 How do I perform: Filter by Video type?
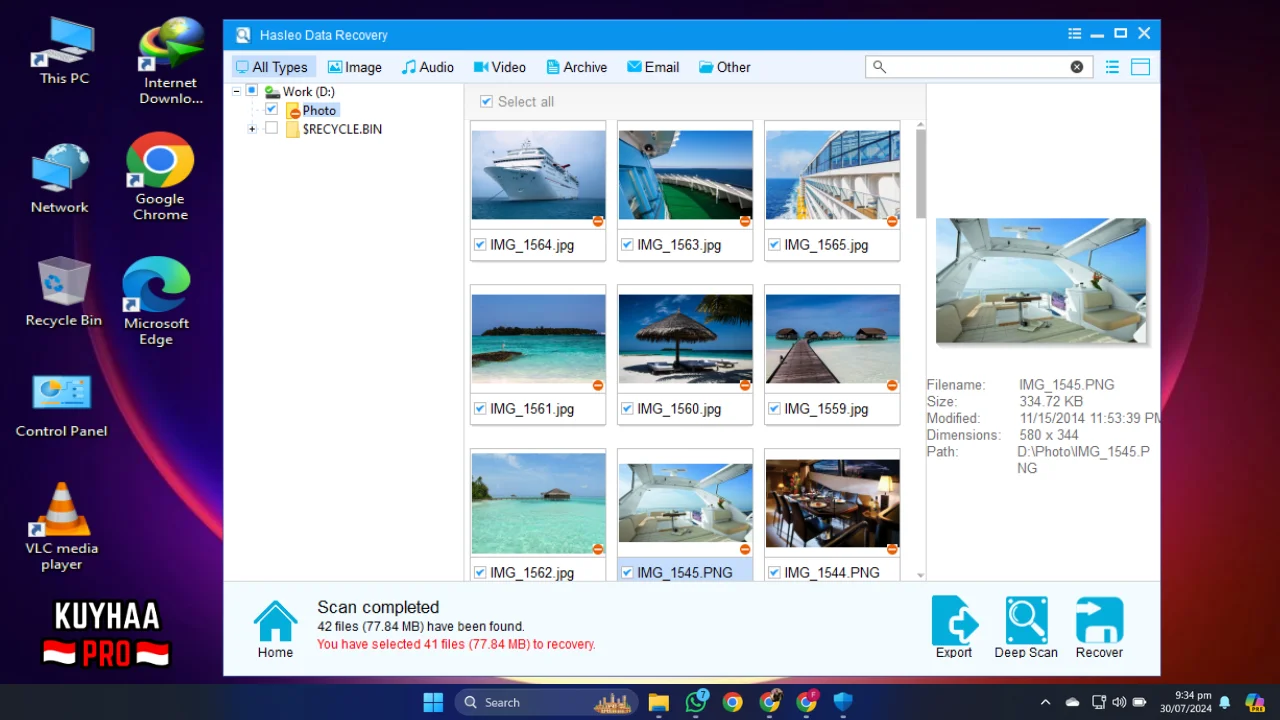pos(500,67)
